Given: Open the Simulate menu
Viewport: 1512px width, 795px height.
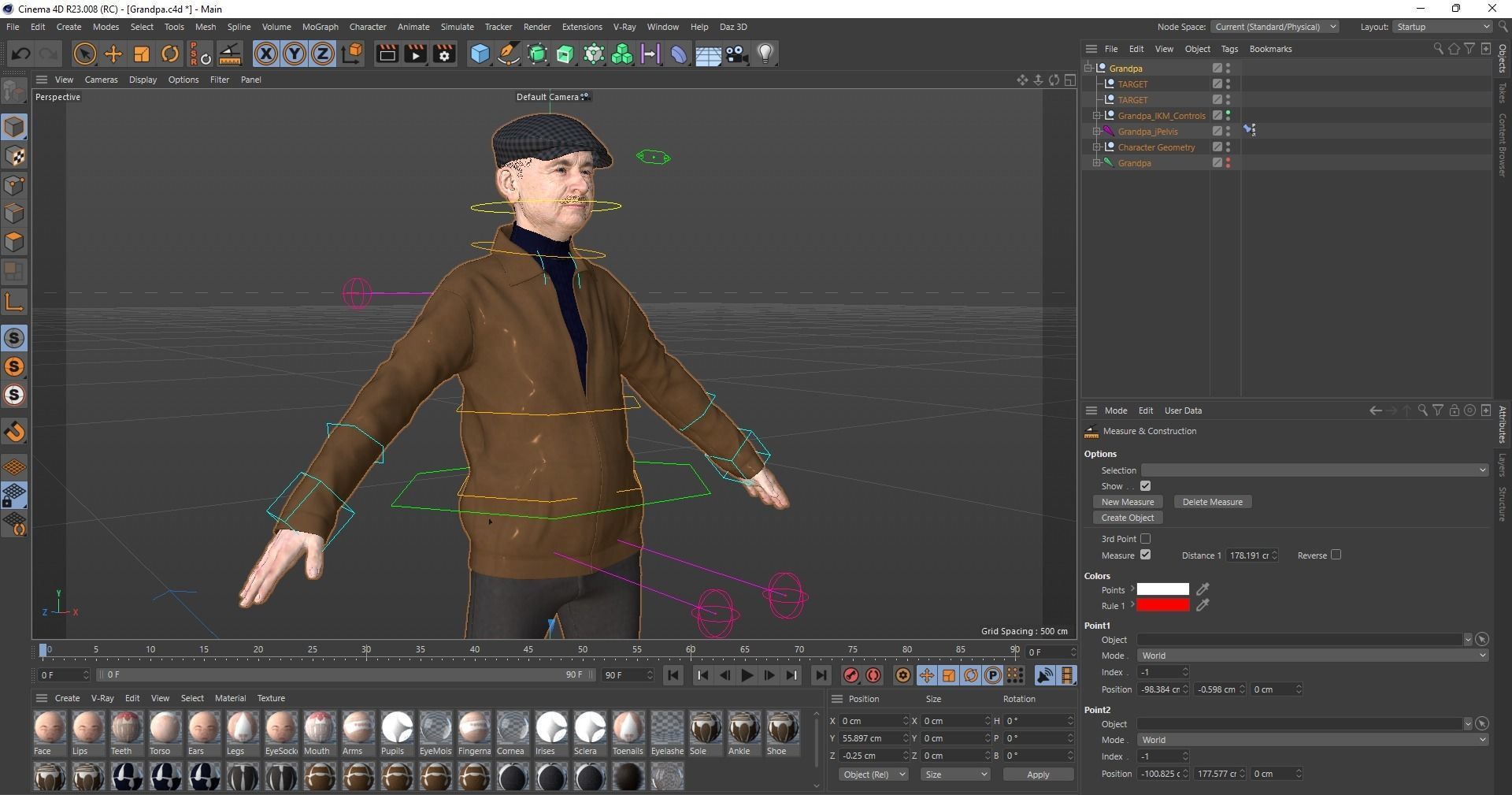Looking at the screenshot, I should 457,27.
